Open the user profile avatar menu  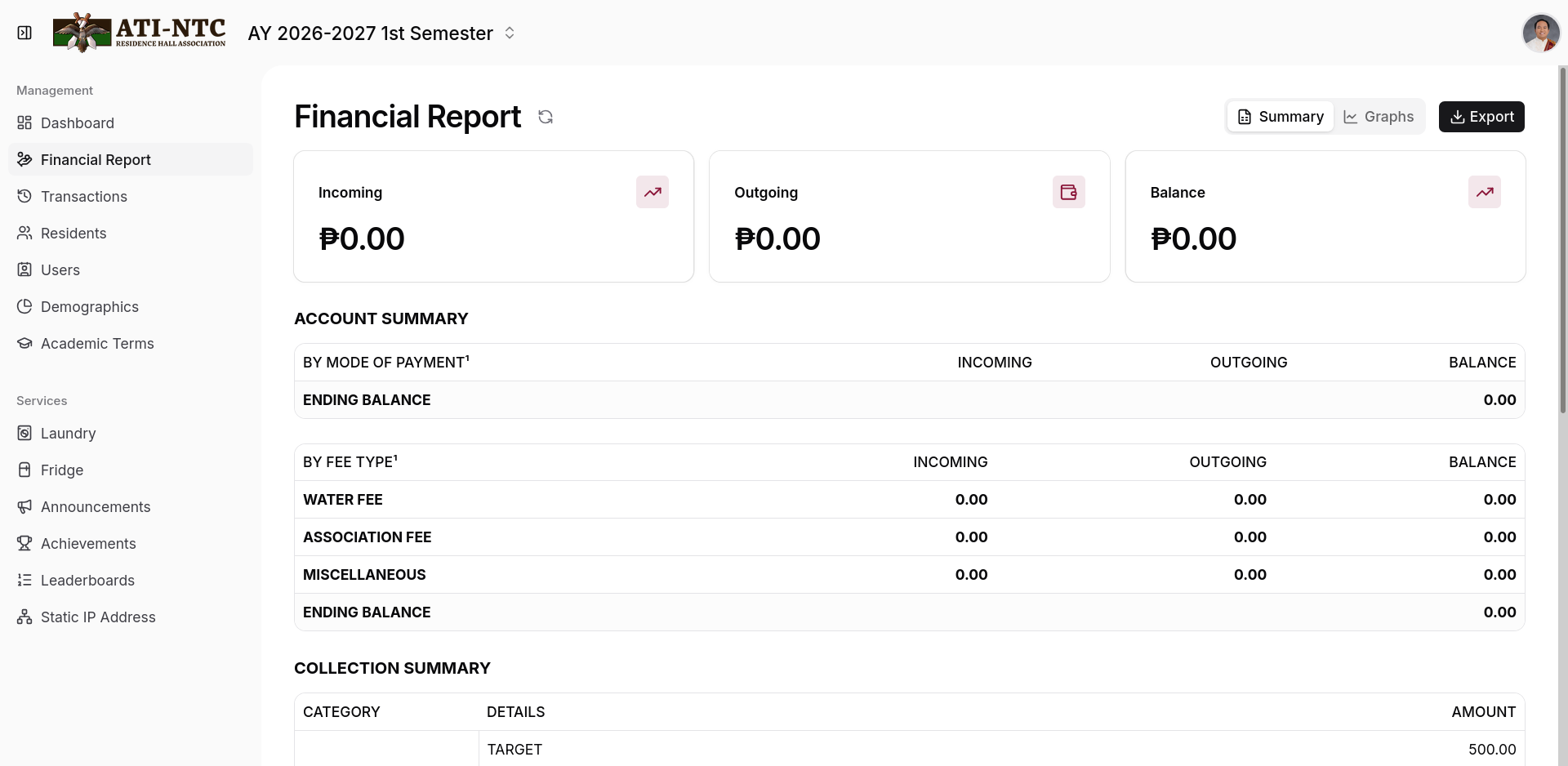pos(1541,33)
